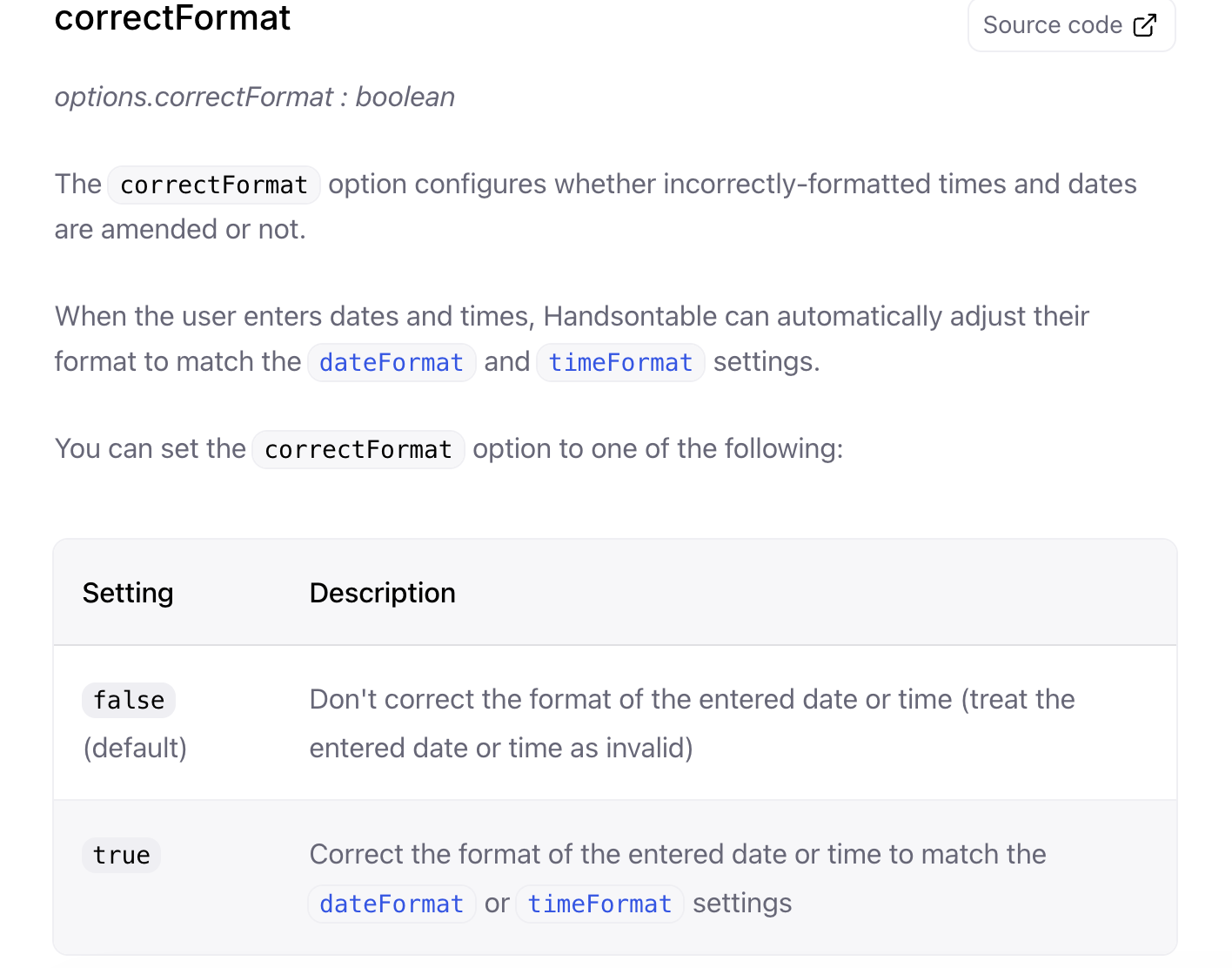Click the 'Correct the format' description text
This screenshot has width=1232, height=968.
pos(678,854)
